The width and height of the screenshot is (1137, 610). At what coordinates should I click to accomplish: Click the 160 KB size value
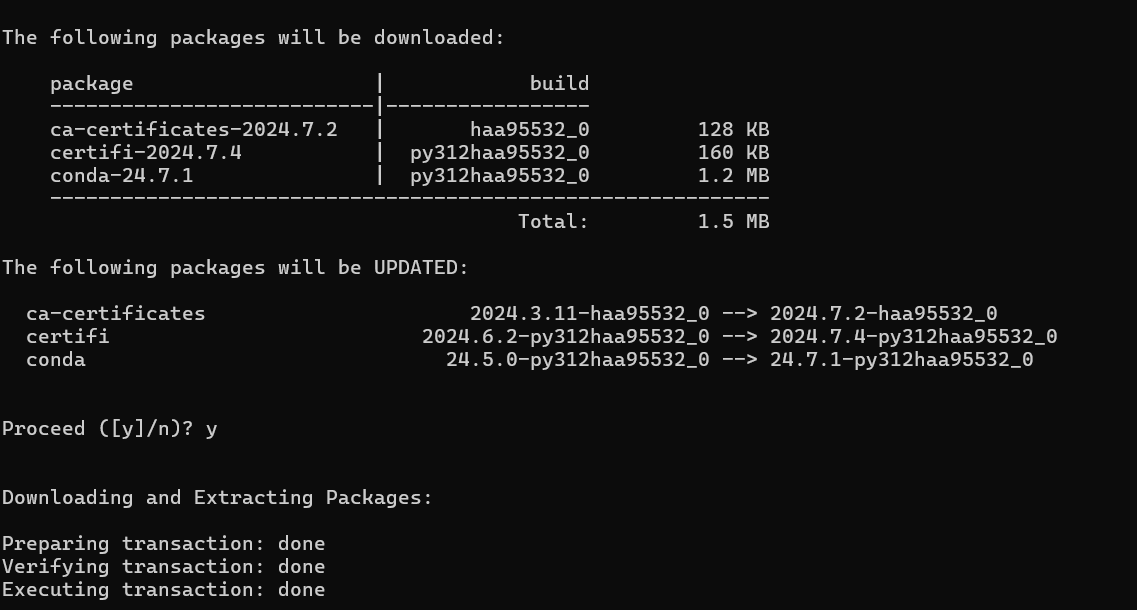(x=733, y=152)
